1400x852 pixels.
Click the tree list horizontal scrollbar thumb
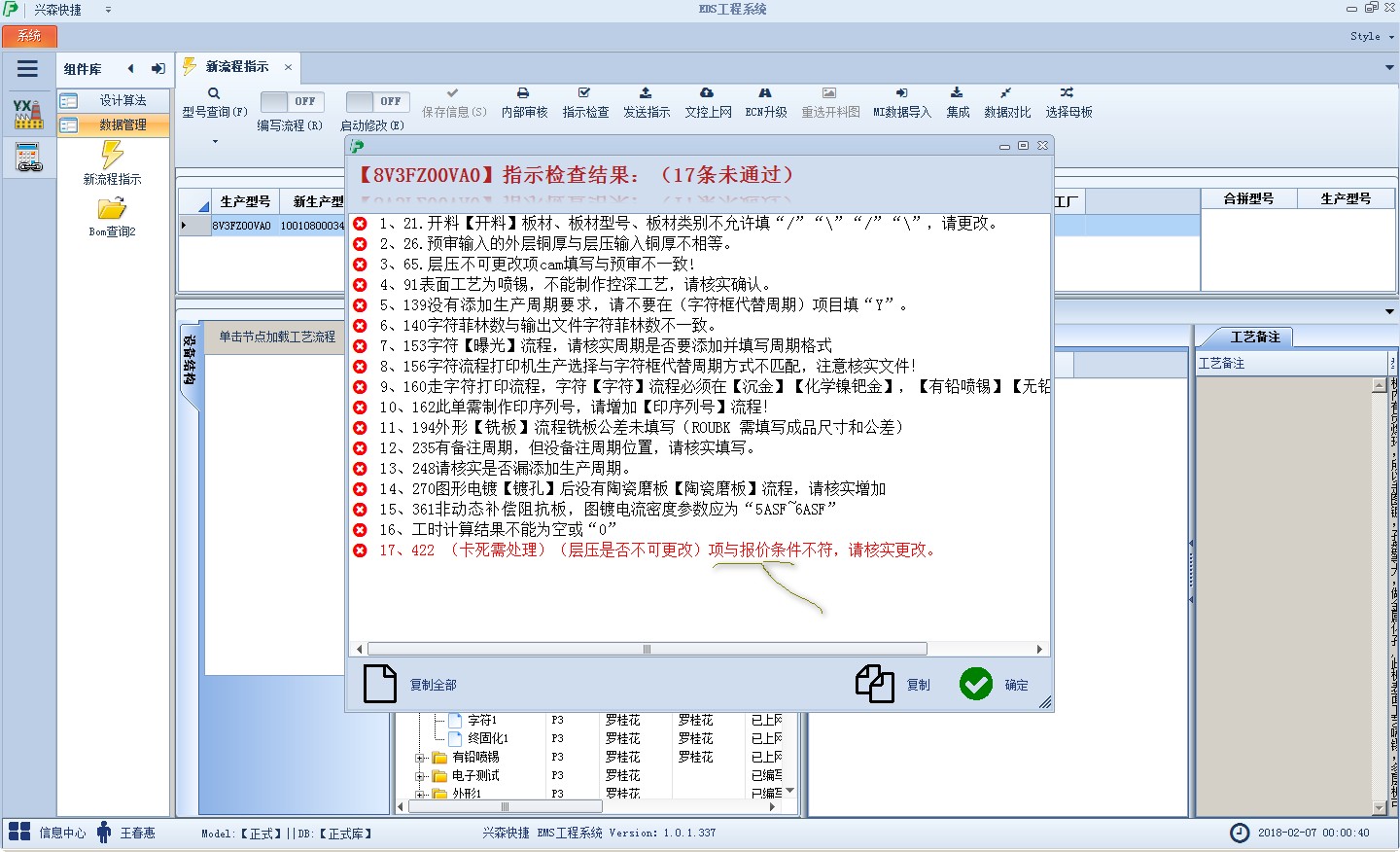[x=505, y=806]
